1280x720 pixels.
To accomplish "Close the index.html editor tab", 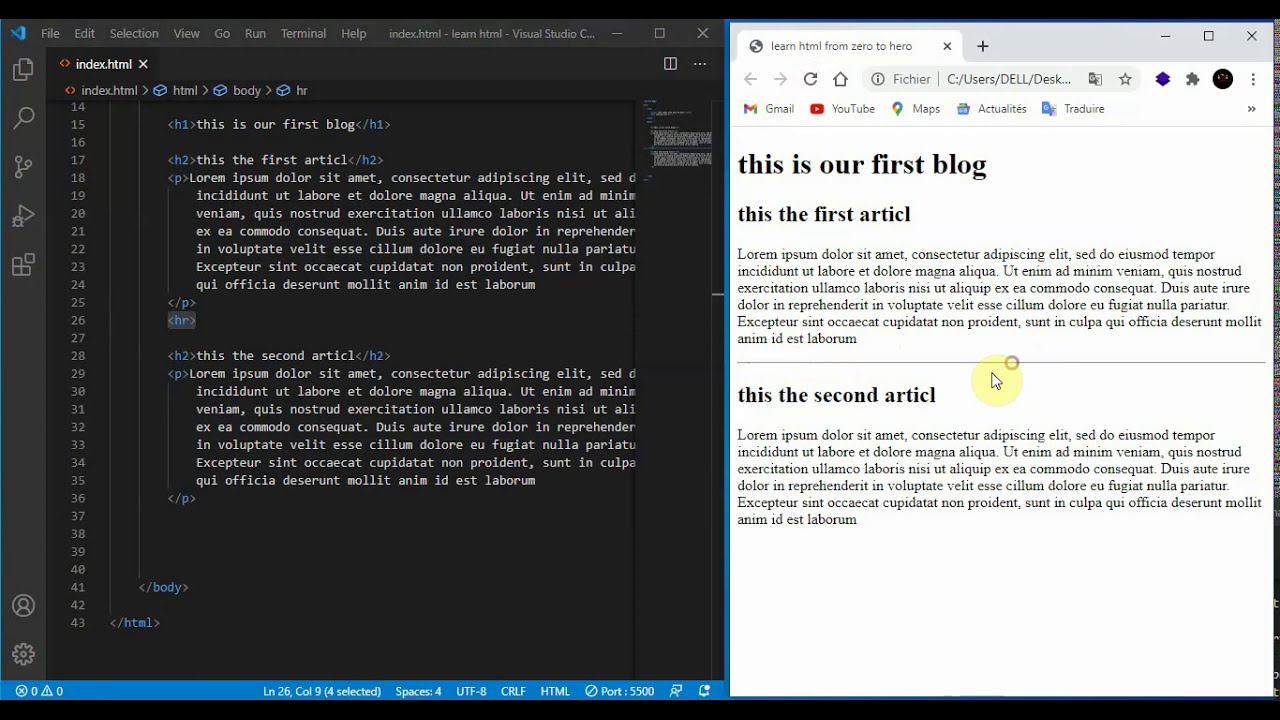I will (143, 64).
